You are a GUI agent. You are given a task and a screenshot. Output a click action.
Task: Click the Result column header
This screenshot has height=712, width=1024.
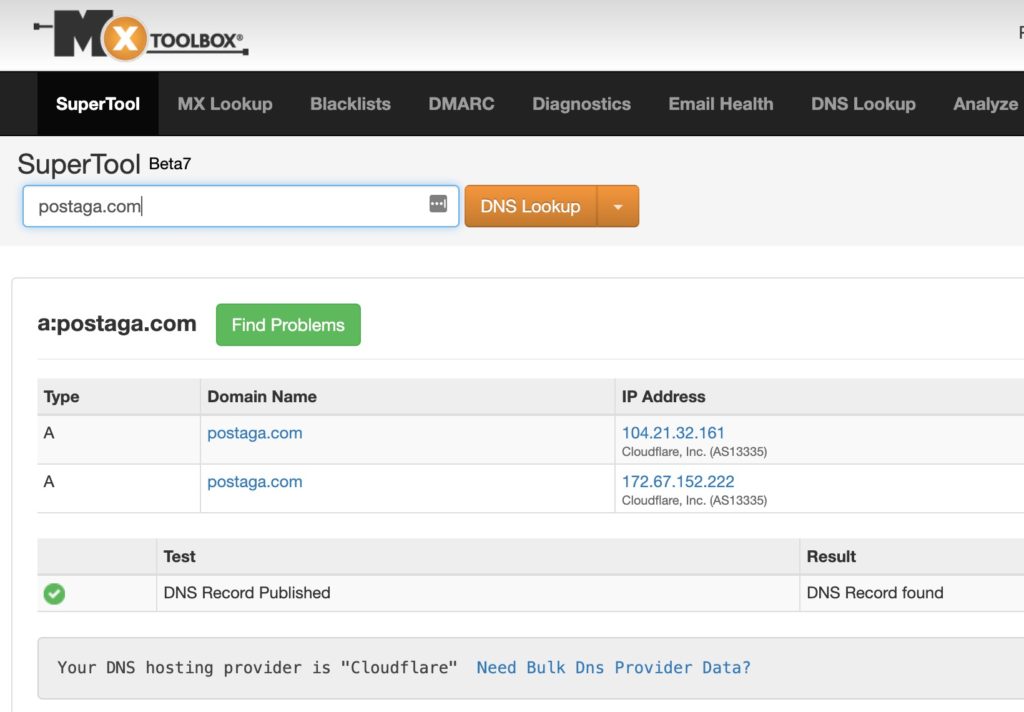pos(912,557)
